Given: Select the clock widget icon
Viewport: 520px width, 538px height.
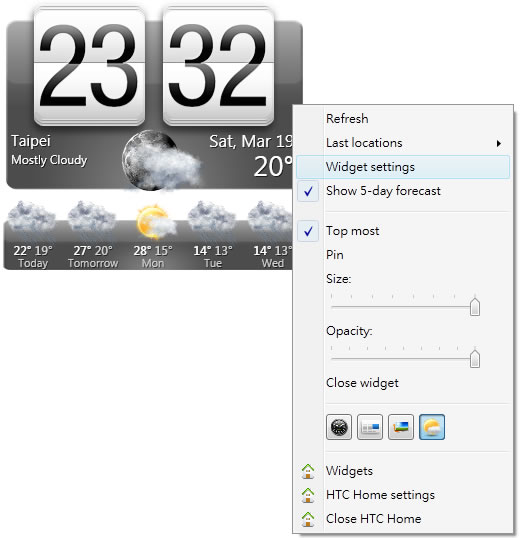Looking at the screenshot, I should click(339, 427).
